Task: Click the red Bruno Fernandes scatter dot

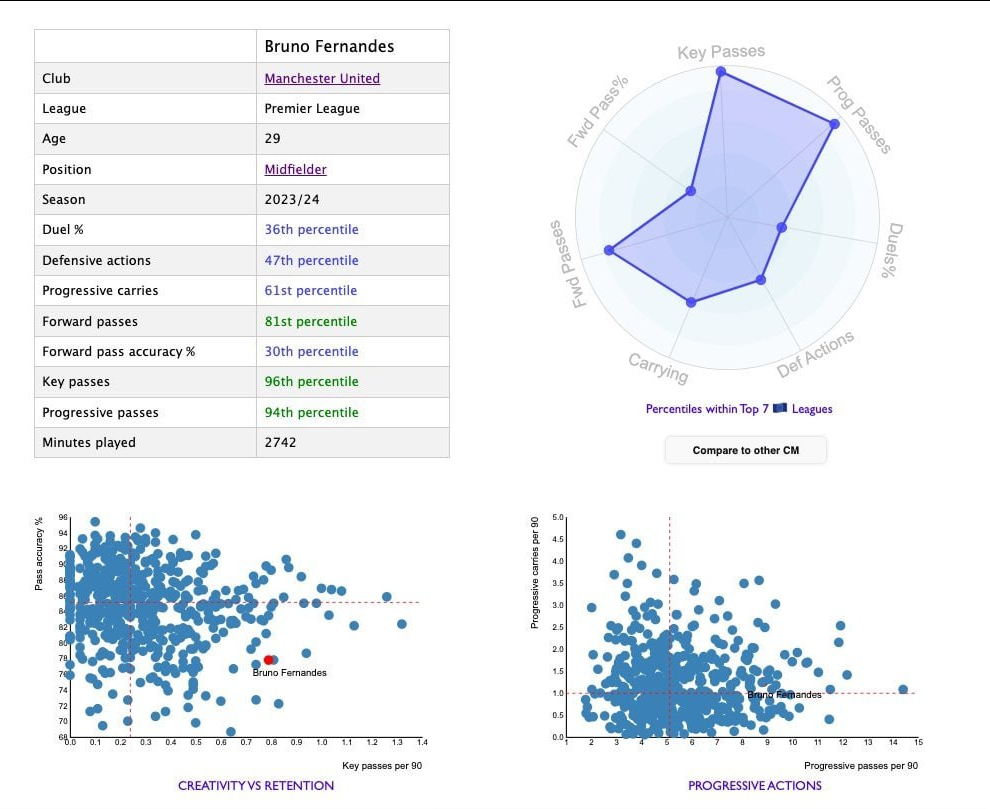Action: click(268, 660)
